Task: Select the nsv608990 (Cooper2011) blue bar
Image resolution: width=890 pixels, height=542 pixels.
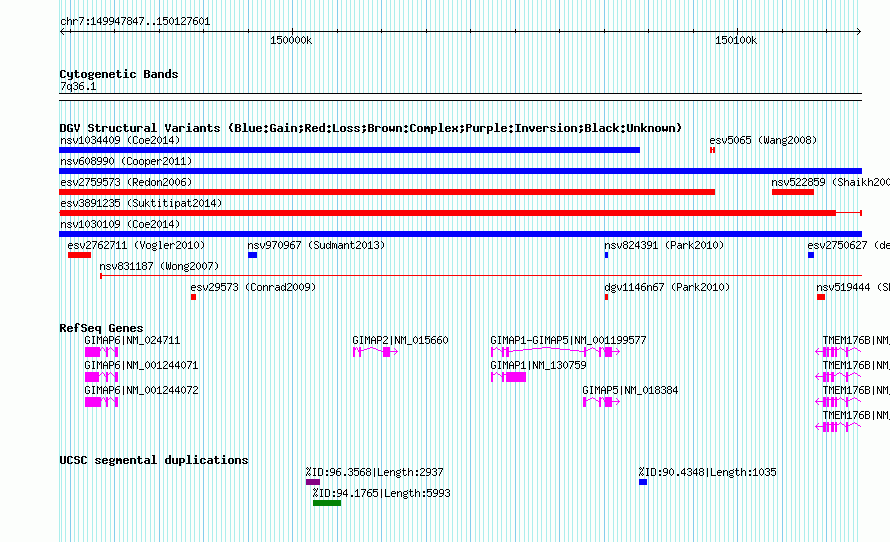Action: [x=460, y=171]
